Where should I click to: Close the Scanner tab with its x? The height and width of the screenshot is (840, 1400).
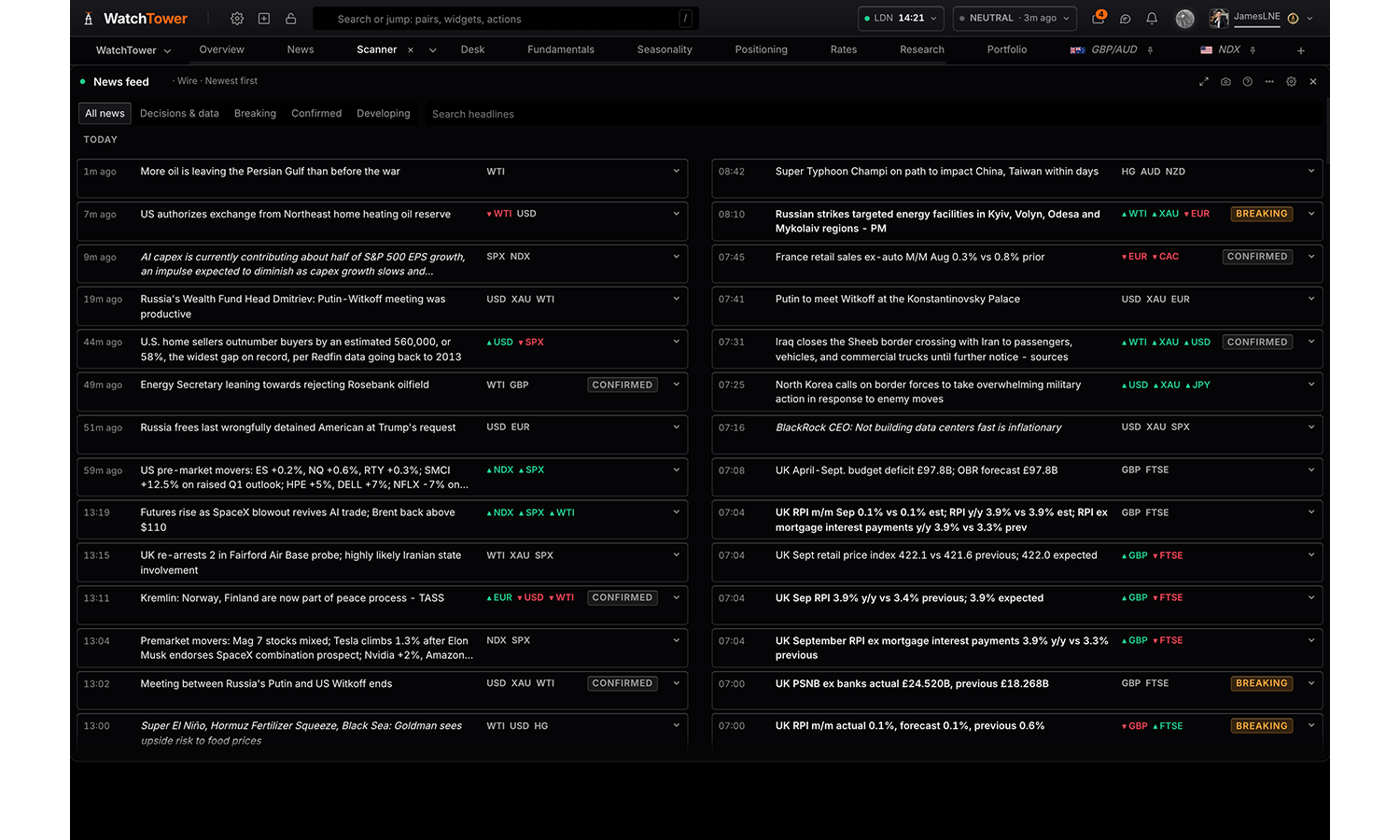[411, 50]
